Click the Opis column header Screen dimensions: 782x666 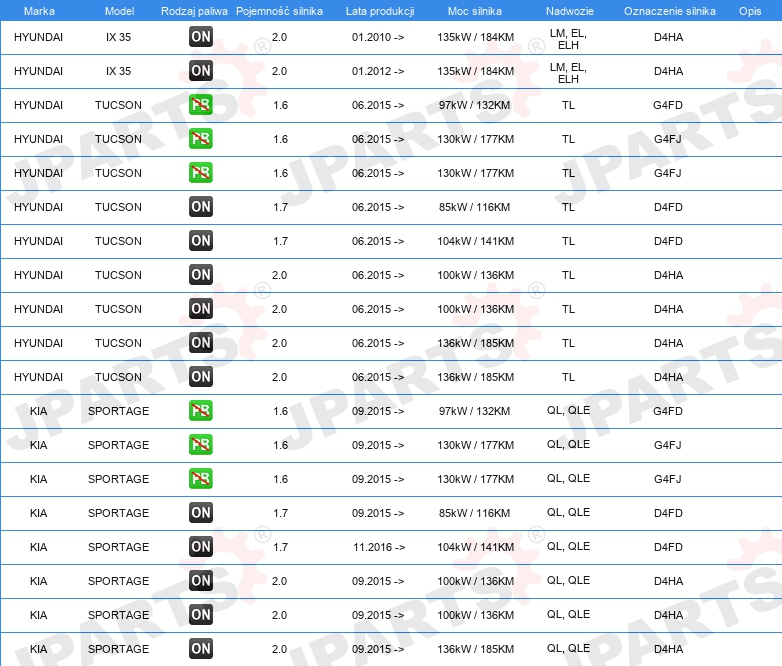[750, 11]
